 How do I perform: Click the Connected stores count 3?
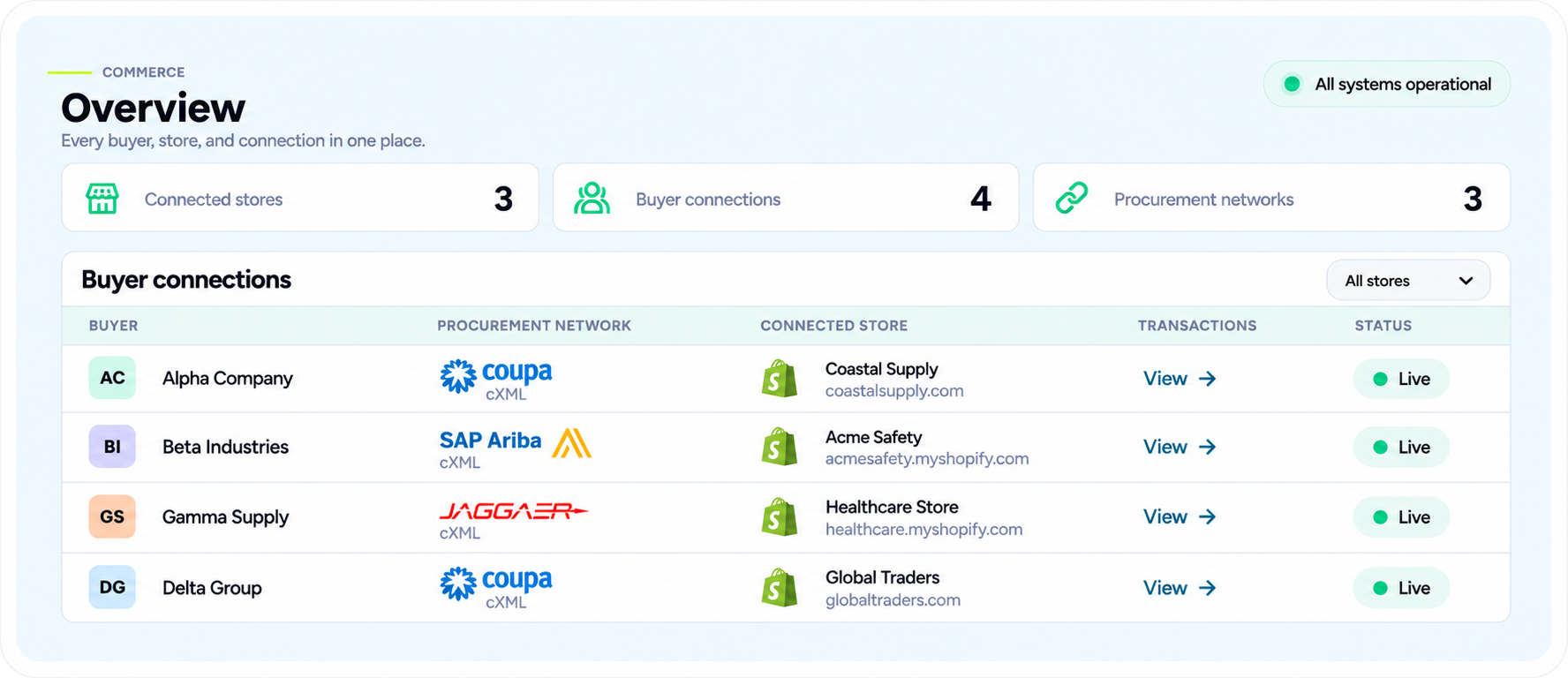pos(503,199)
